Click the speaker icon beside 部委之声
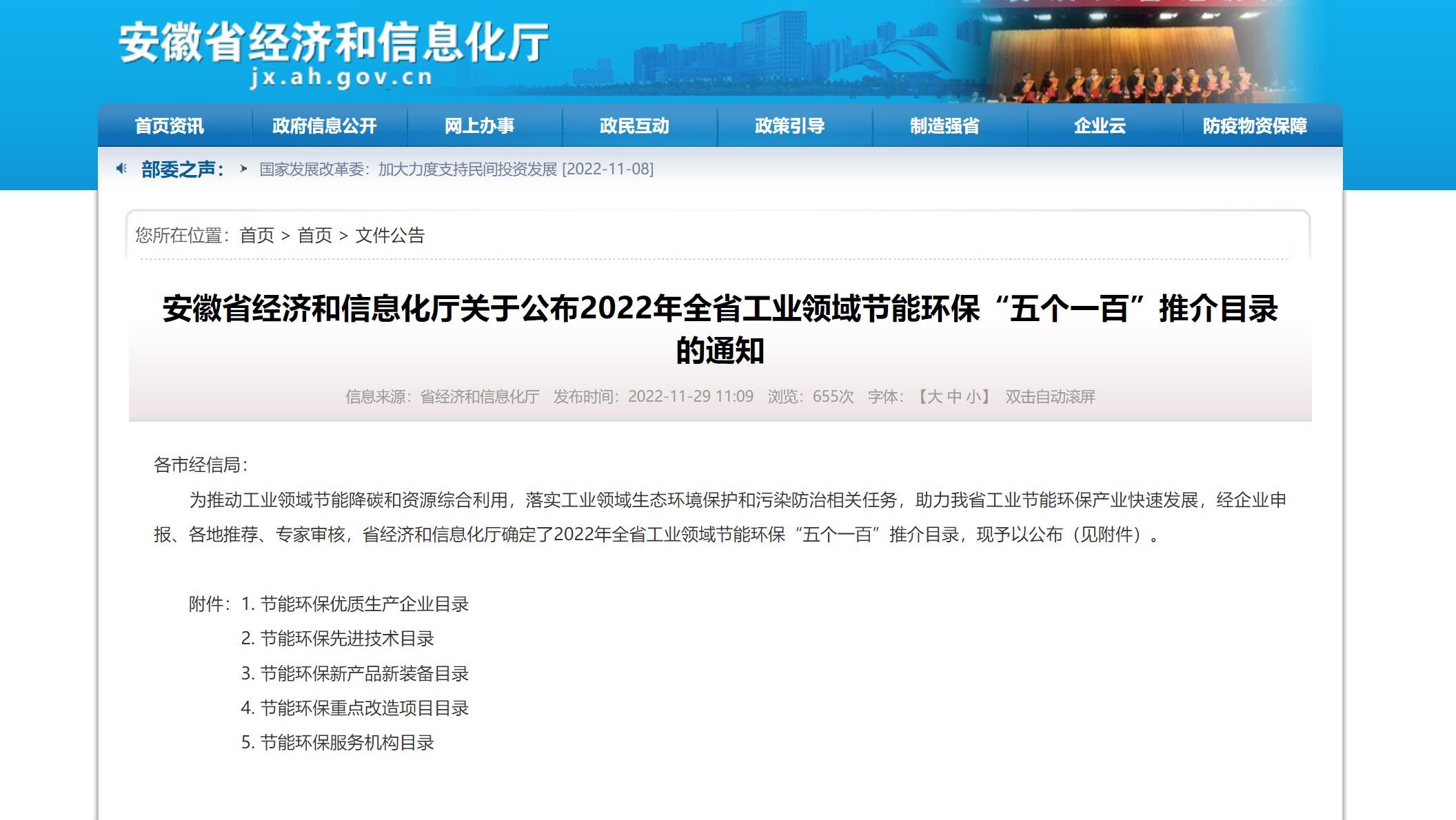The image size is (1456, 820). (x=121, y=169)
